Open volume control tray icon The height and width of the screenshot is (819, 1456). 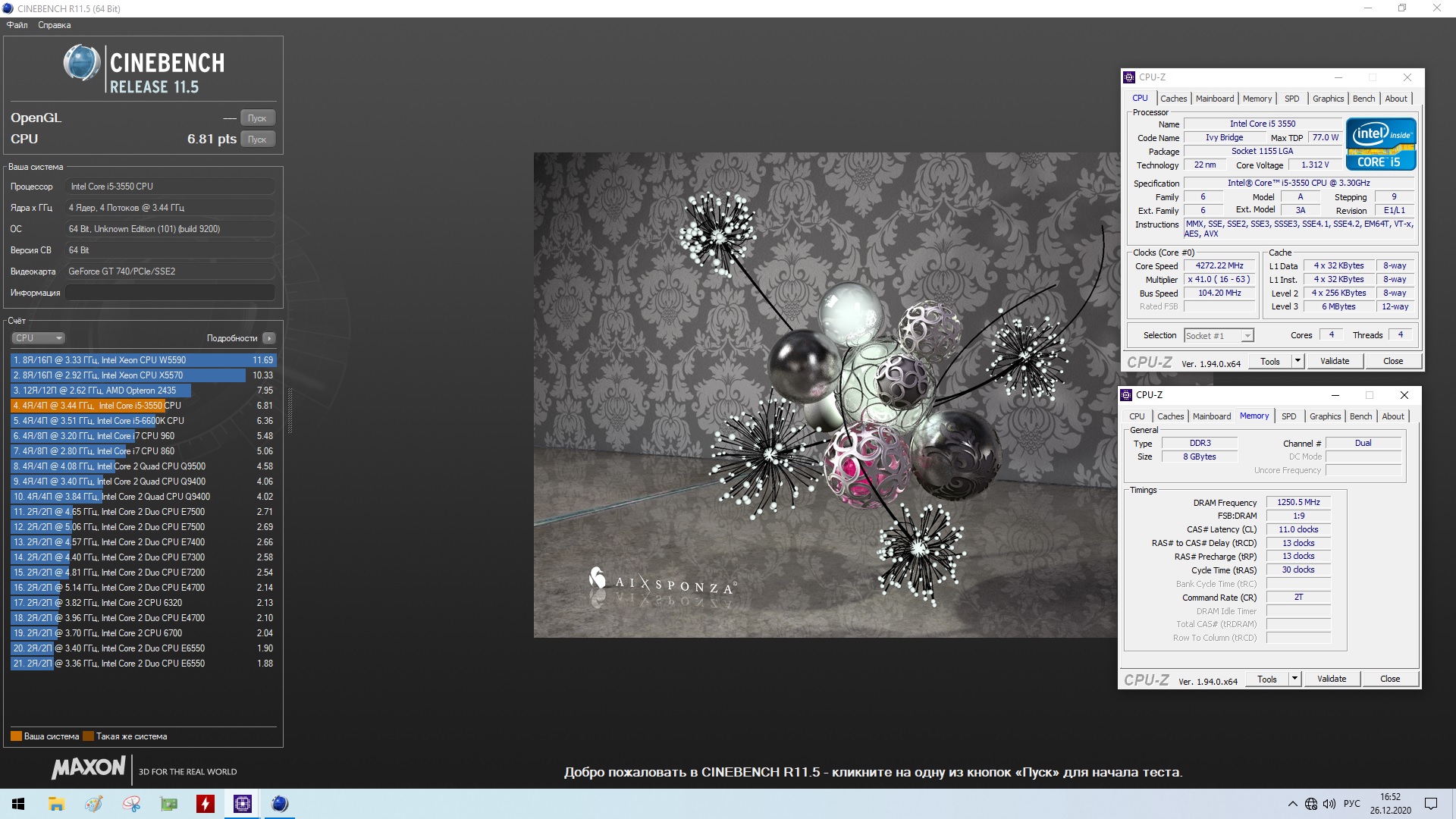coord(1329,804)
